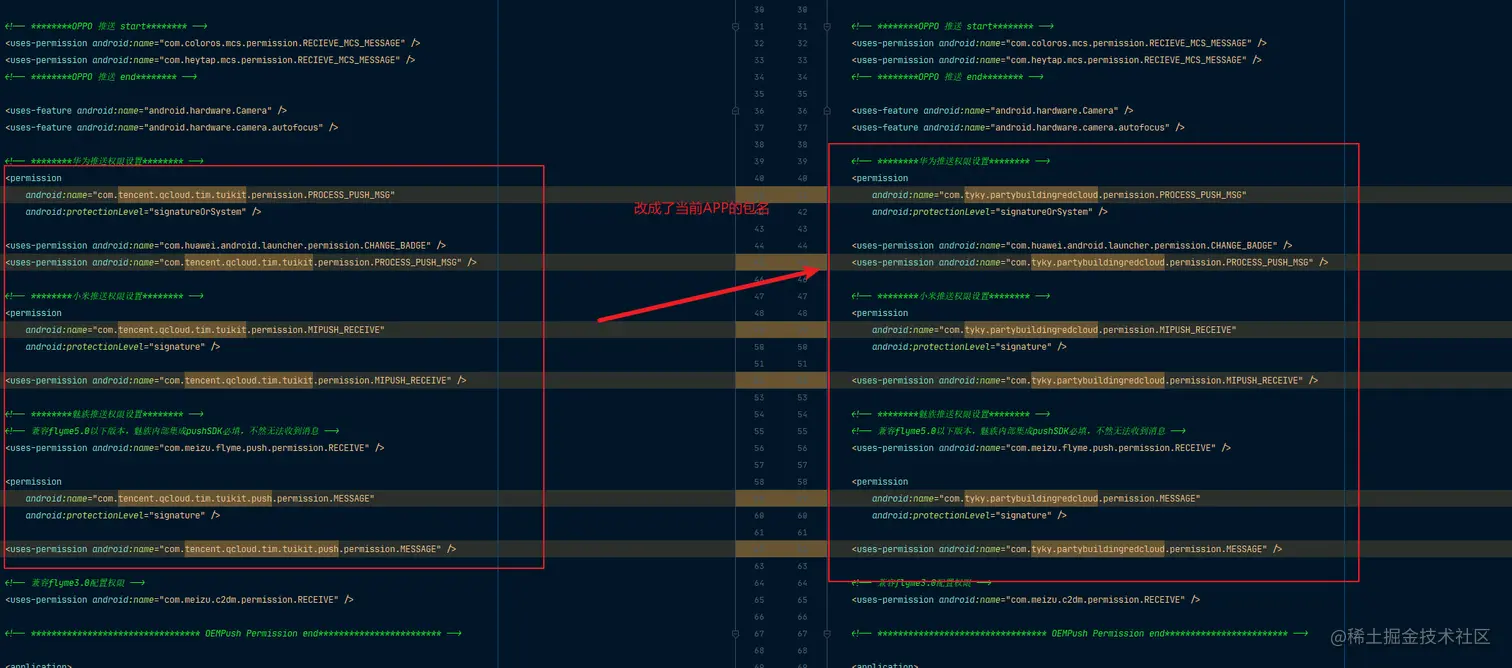Click left pane 兼容flyme3.0配置权限 comment
This screenshot has height=668, width=1512.
pos(75,582)
